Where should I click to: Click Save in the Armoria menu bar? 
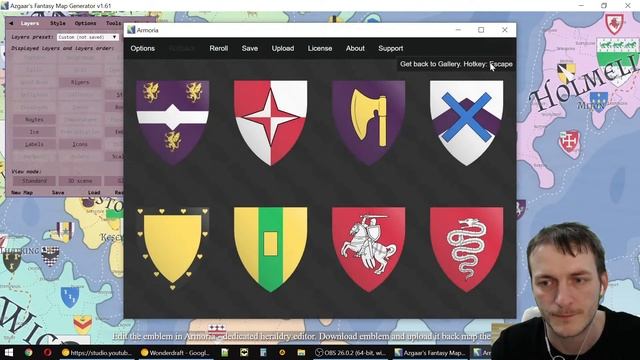[249, 48]
